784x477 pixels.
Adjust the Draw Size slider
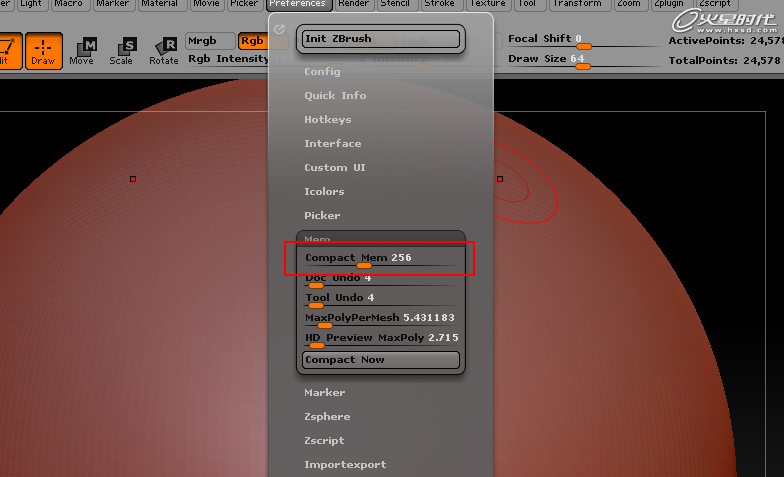pos(583,61)
